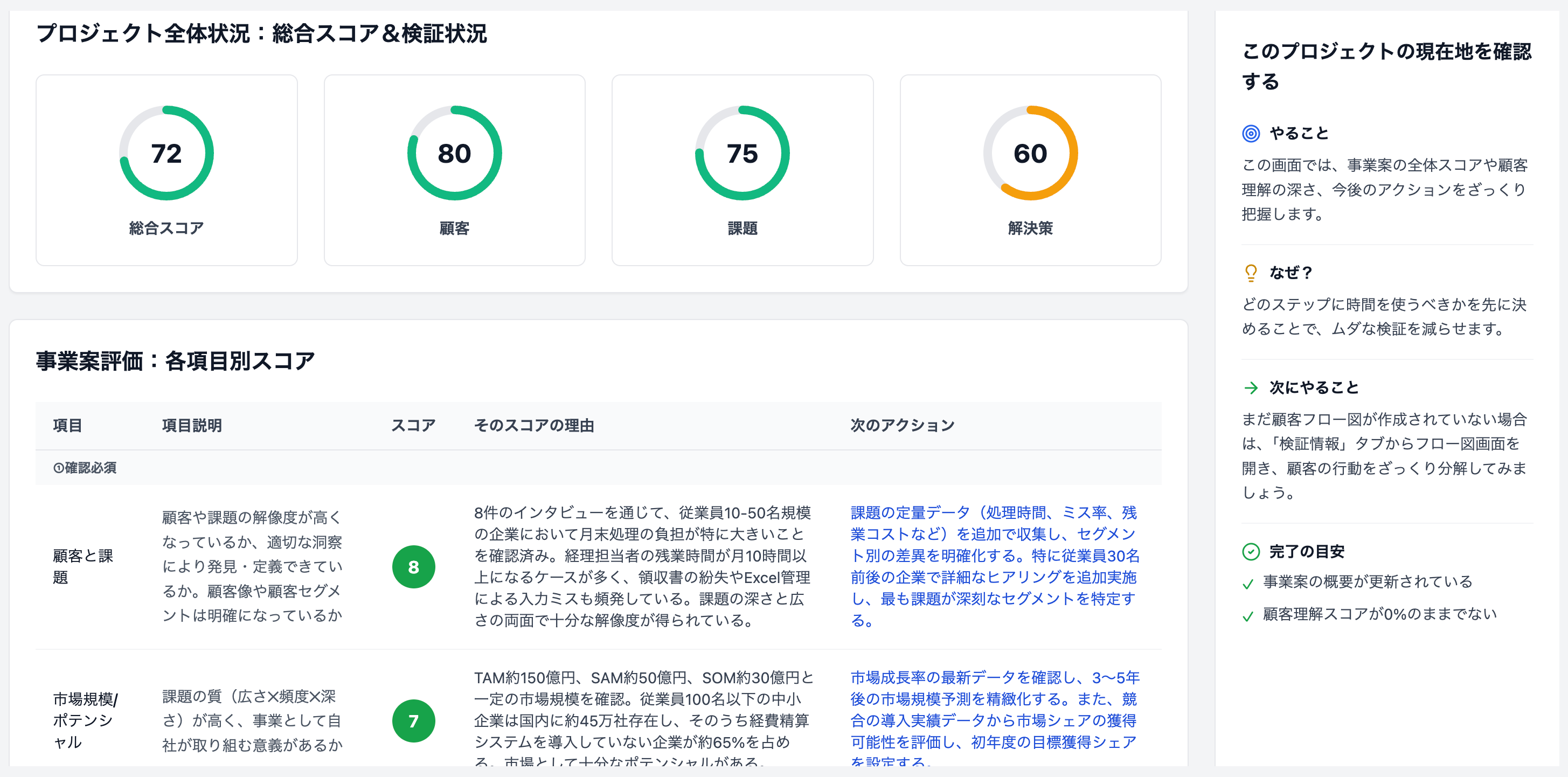Click the ①確認必須 section row
Image resolution: width=1568 pixels, height=777 pixels.
[85, 468]
